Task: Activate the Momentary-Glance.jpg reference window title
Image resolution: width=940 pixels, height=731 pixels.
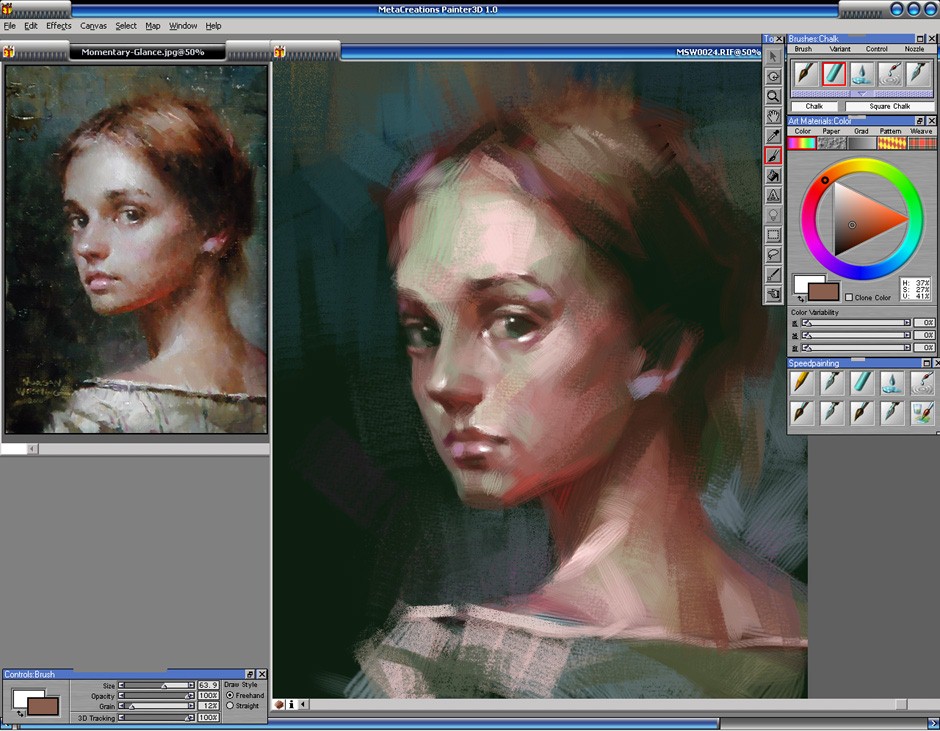Action: 143,52
